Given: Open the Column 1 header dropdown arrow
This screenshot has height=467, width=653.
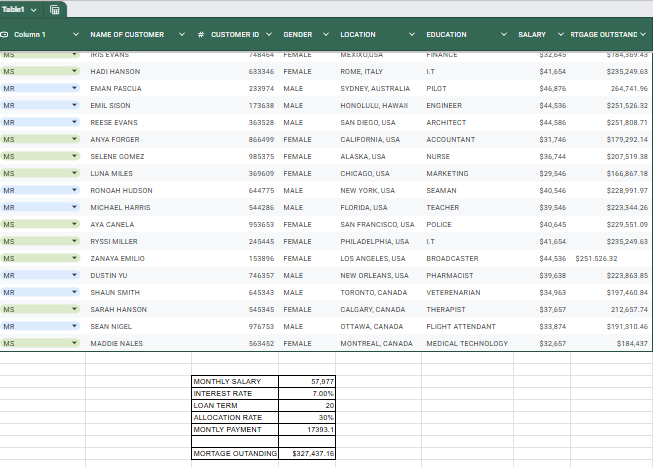Looking at the screenshot, I should tap(74, 35).
